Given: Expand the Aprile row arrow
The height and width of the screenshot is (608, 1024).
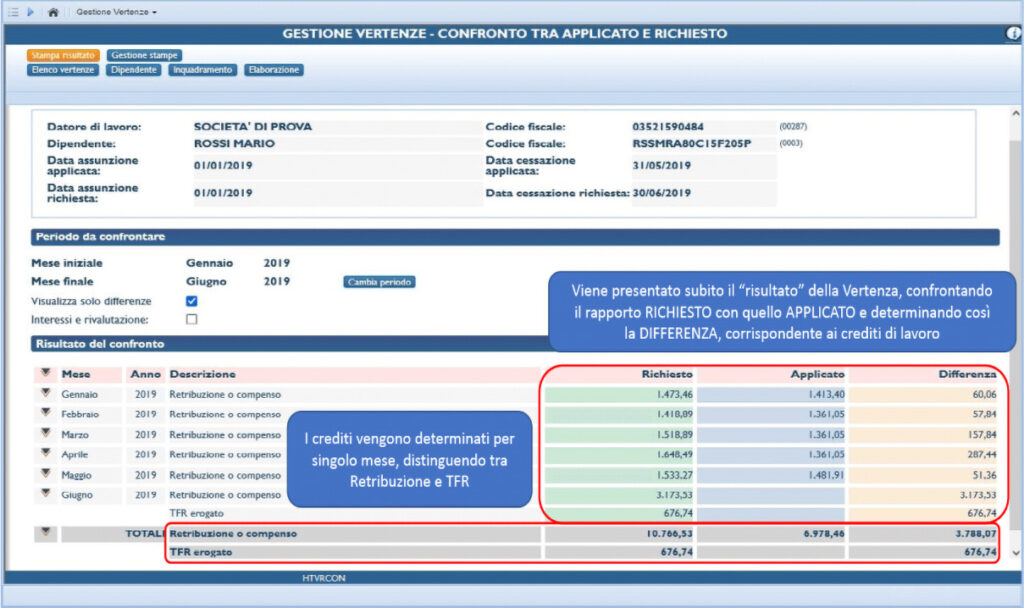Looking at the screenshot, I should tap(46, 453).
